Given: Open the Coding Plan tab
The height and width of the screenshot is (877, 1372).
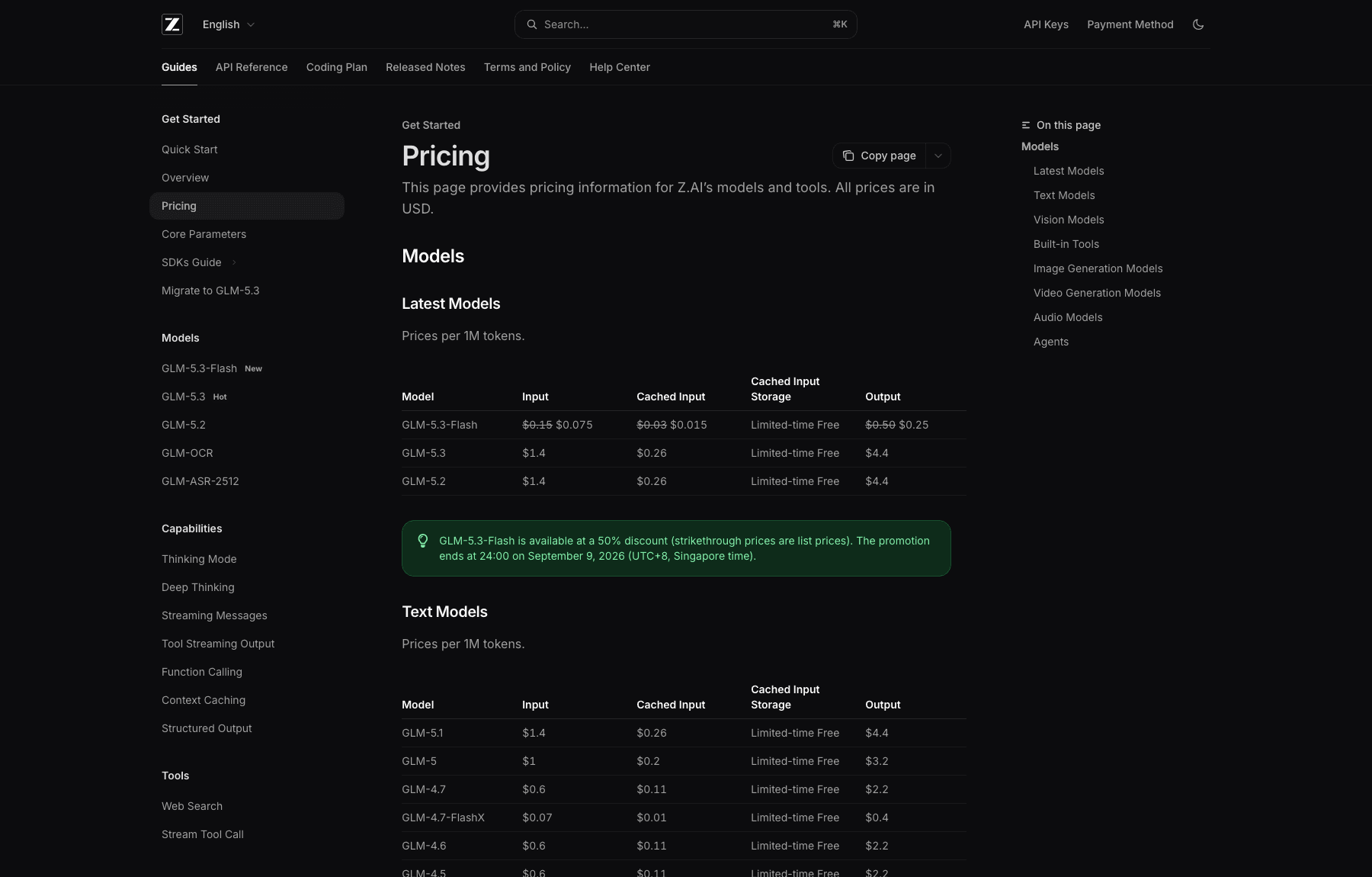Looking at the screenshot, I should tap(337, 67).
